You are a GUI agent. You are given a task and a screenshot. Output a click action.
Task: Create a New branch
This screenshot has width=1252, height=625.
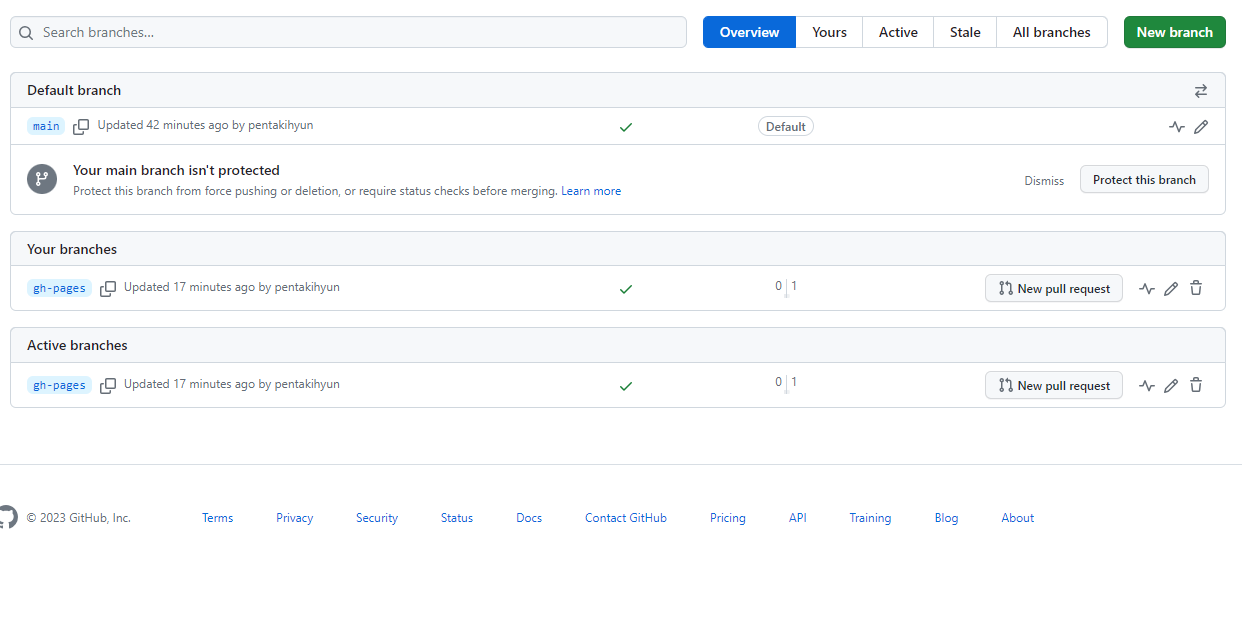[x=1175, y=32]
